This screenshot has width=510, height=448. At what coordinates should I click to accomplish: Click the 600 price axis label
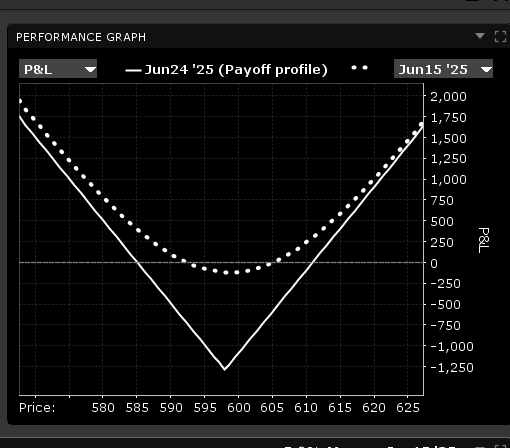pos(239,408)
